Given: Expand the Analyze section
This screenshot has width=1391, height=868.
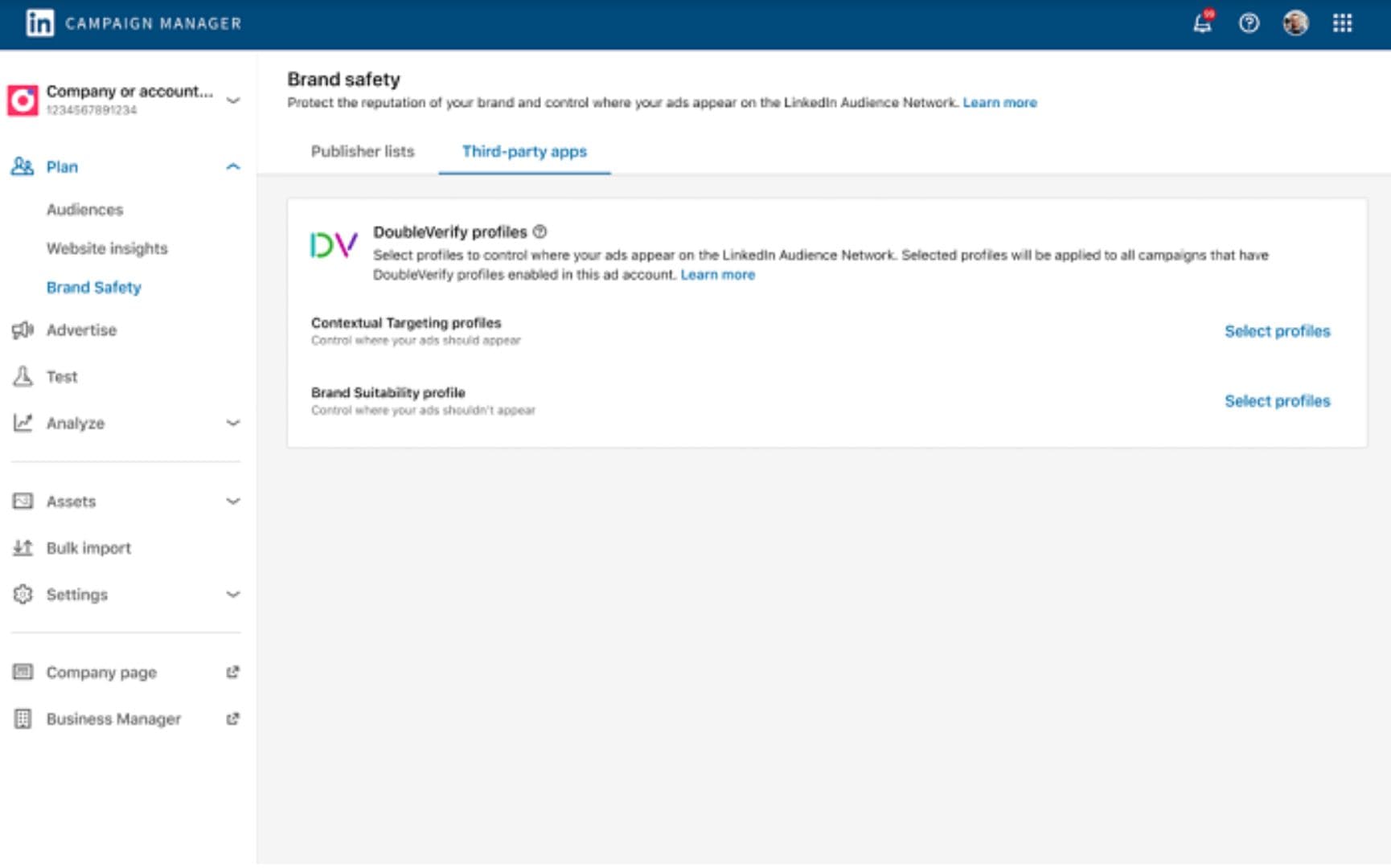Looking at the screenshot, I should click(x=232, y=423).
